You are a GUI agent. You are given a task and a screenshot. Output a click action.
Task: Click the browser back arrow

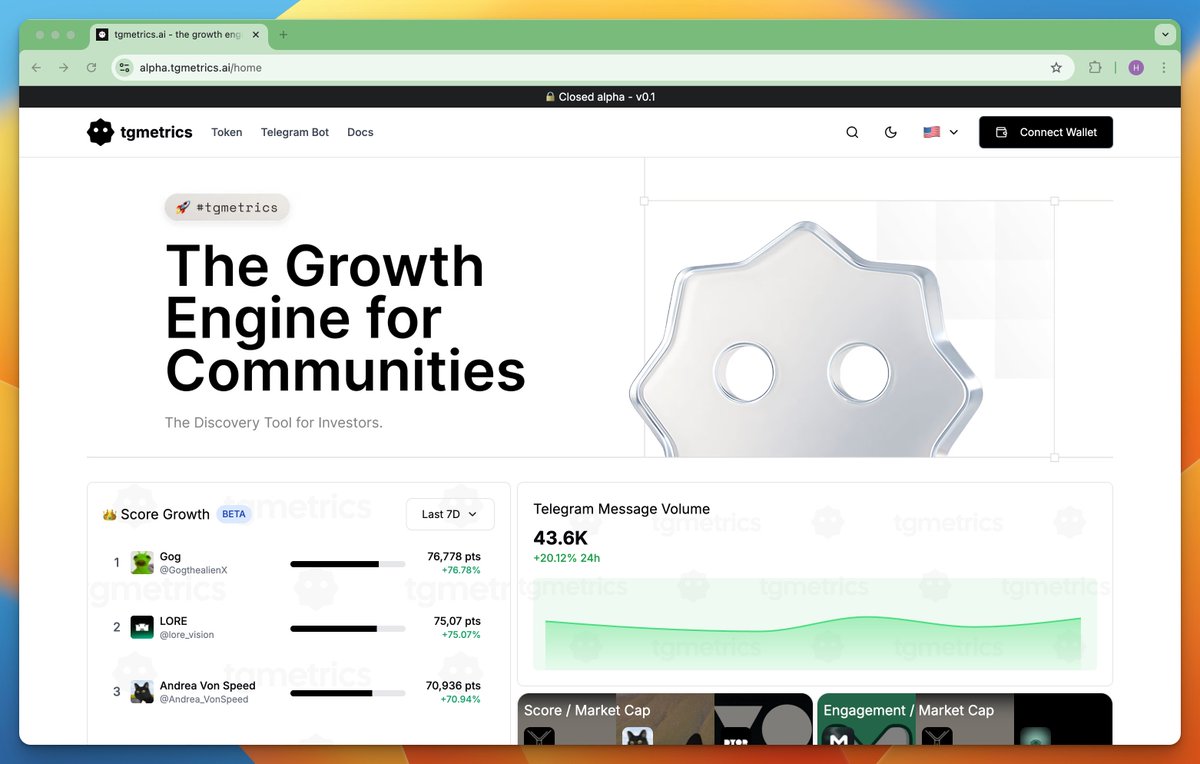(x=37, y=68)
